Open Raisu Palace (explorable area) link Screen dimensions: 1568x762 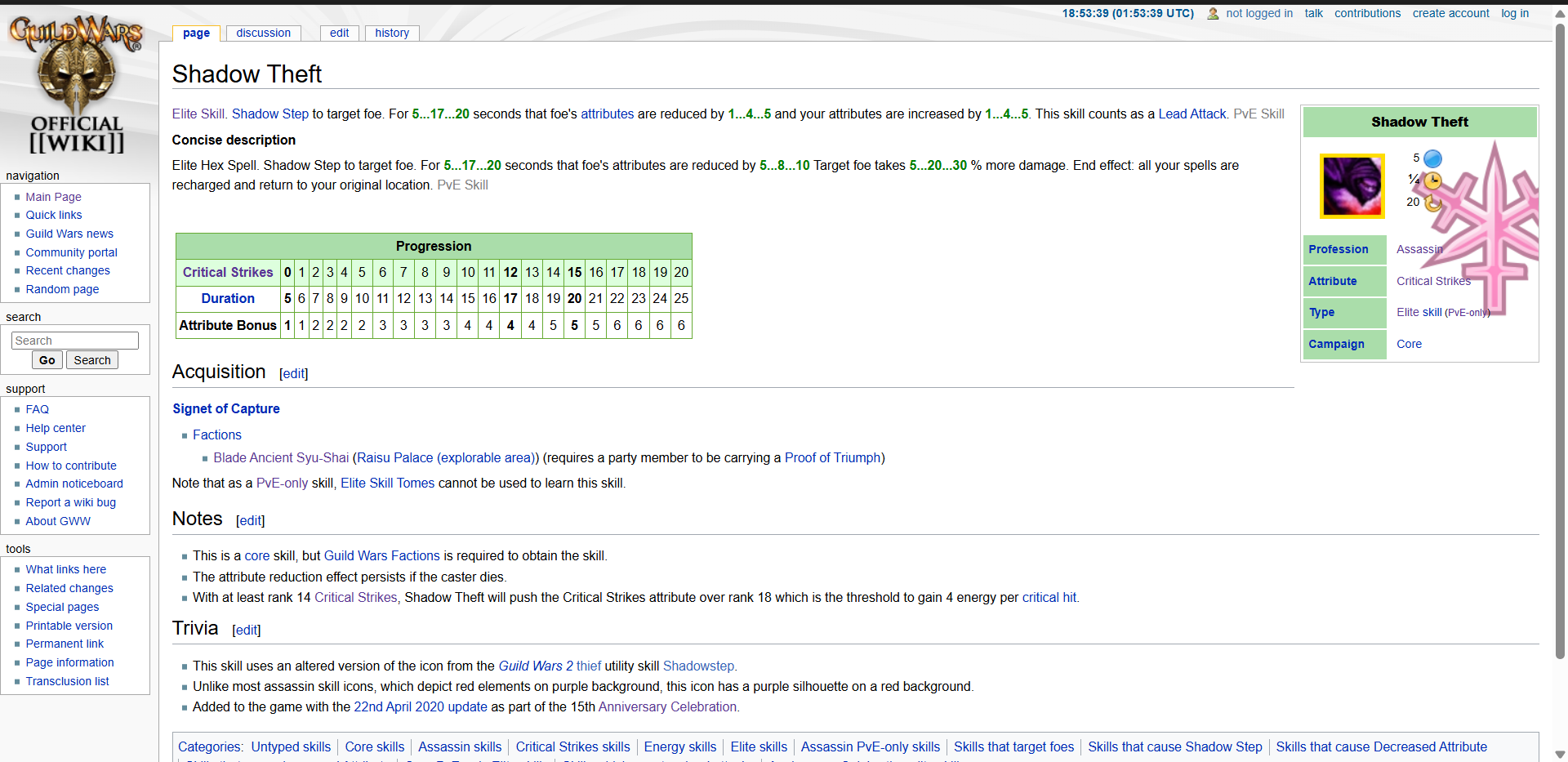point(446,457)
